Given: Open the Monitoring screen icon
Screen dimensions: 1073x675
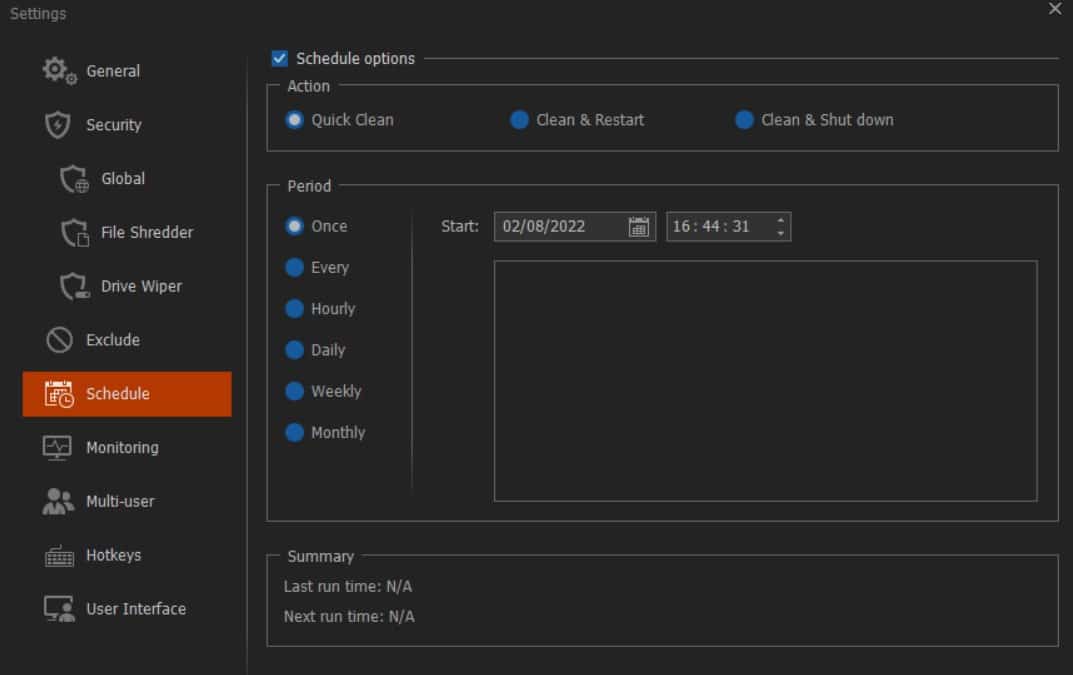Looking at the screenshot, I should pos(57,448).
